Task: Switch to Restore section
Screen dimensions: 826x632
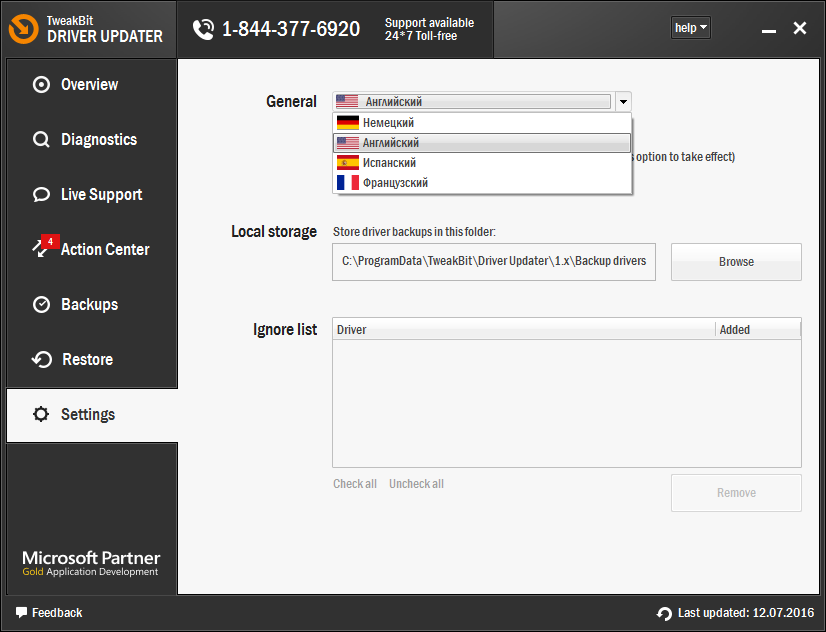Action: pyautogui.click(x=92, y=359)
